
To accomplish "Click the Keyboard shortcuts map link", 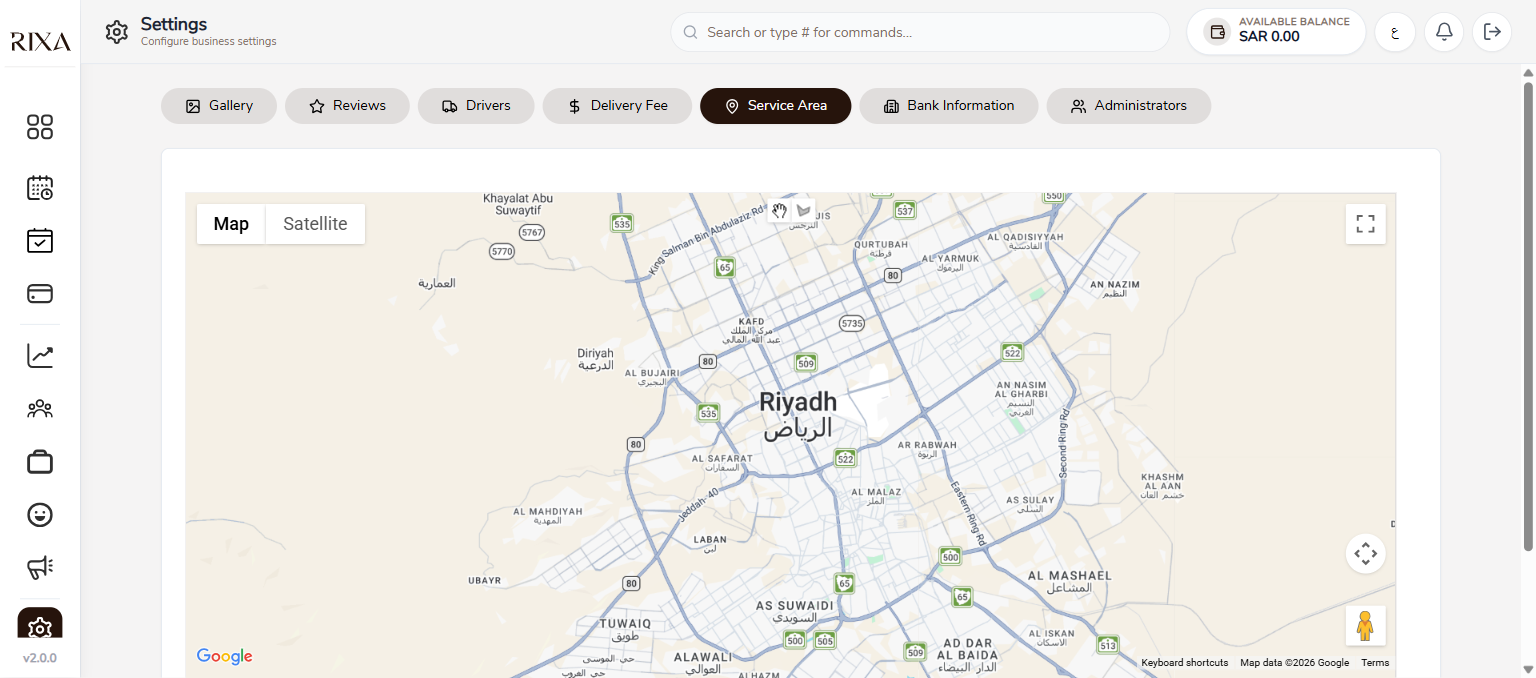I will 1185,663.
